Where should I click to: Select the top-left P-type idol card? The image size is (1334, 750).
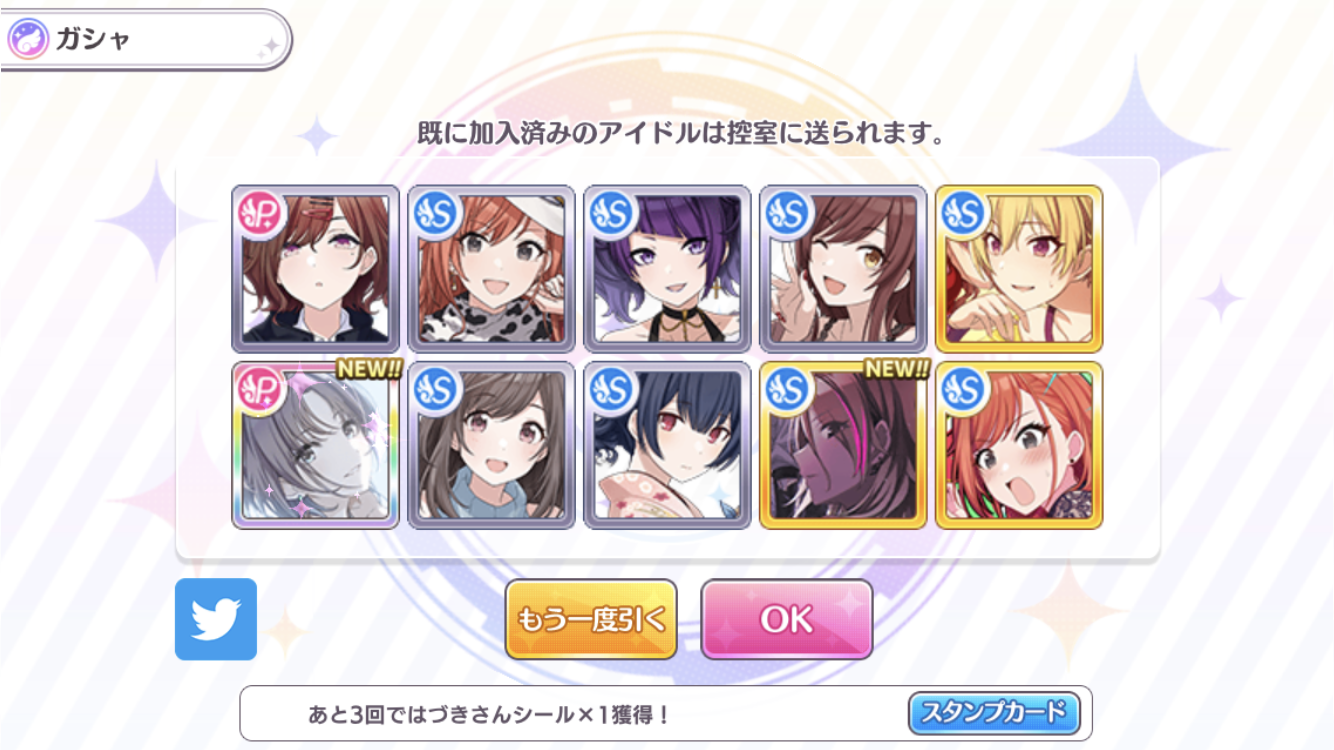point(315,269)
